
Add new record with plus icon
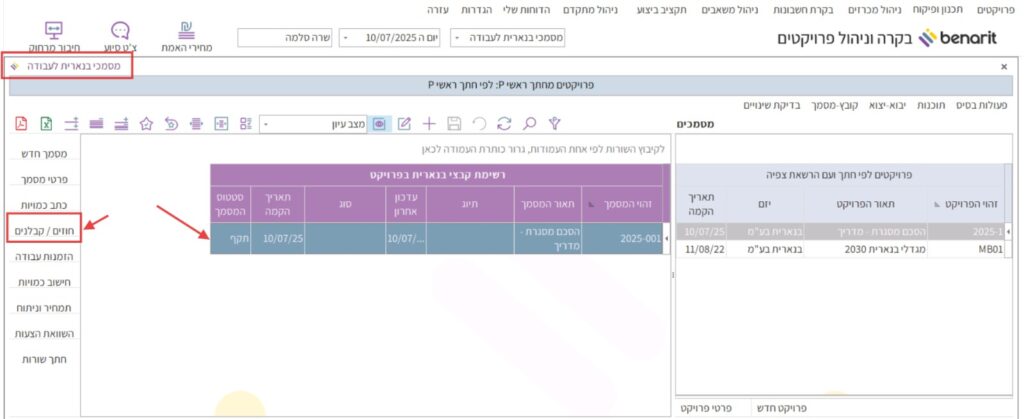[429, 124]
